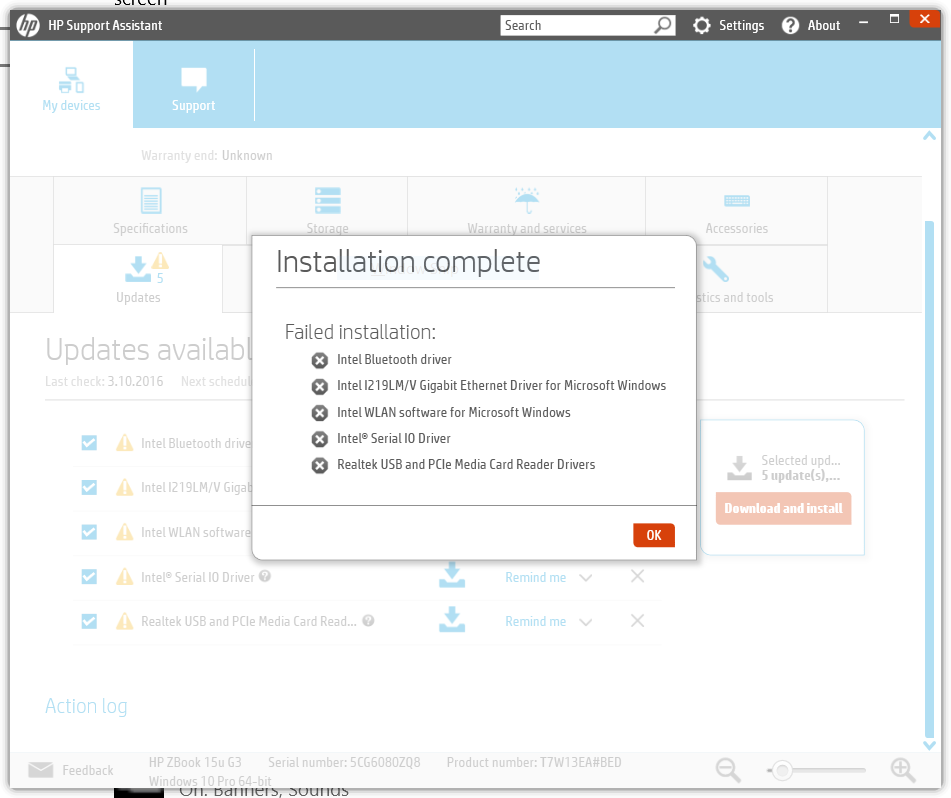This screenshot has height=798, width=951.
Task: Click Remind me for Realtek Card Reader
Action: [x=536, y=622]
